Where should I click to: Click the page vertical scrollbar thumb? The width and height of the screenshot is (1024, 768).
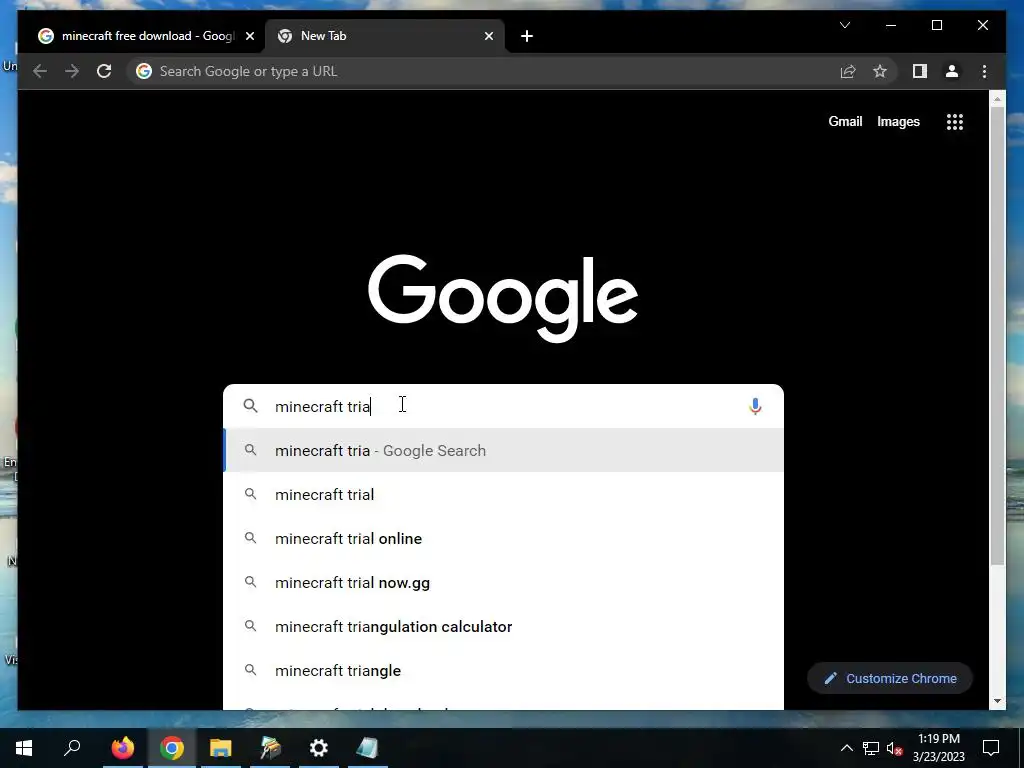point(997,336)
